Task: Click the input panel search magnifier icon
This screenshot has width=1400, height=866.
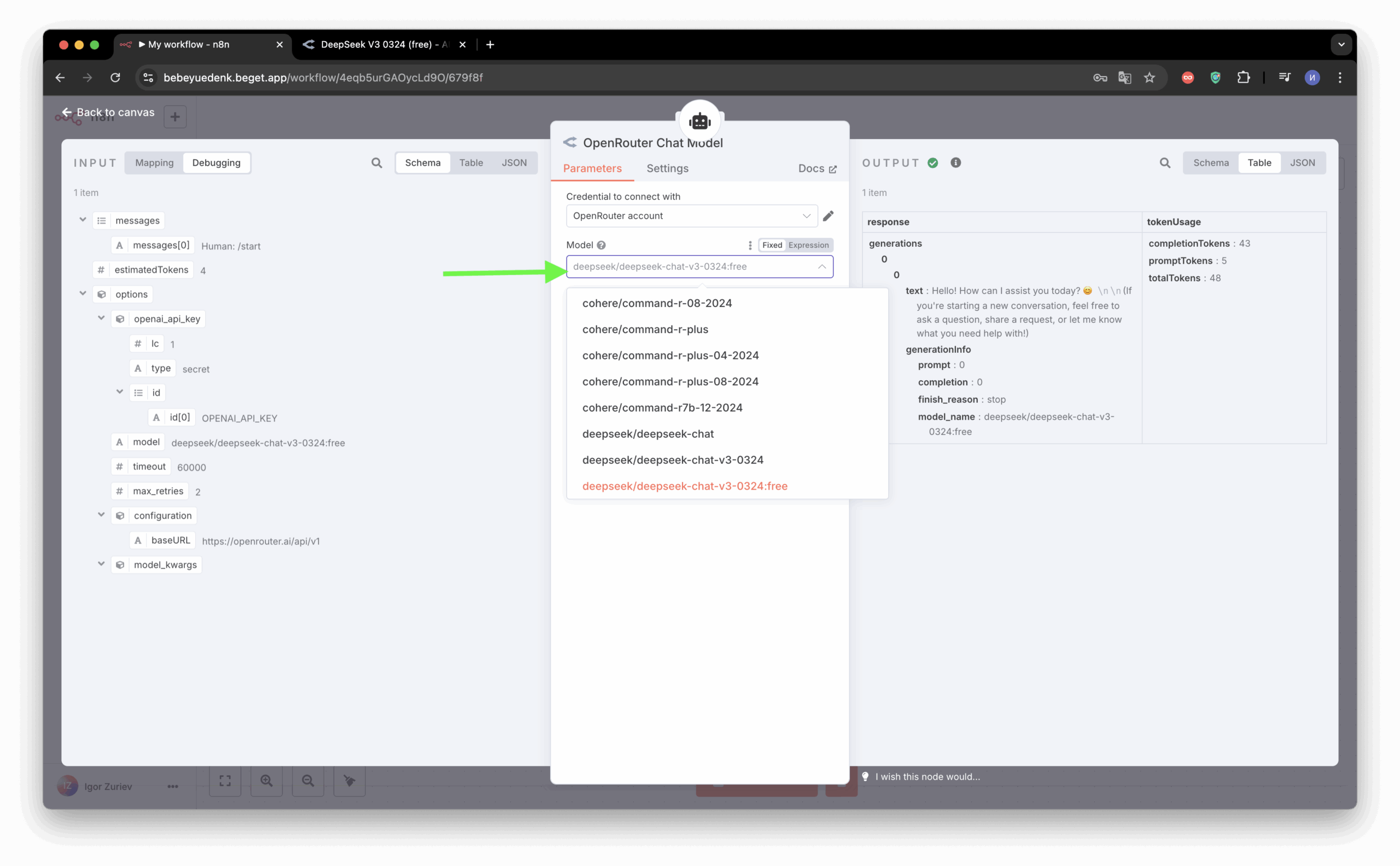Action: (376, 162)
